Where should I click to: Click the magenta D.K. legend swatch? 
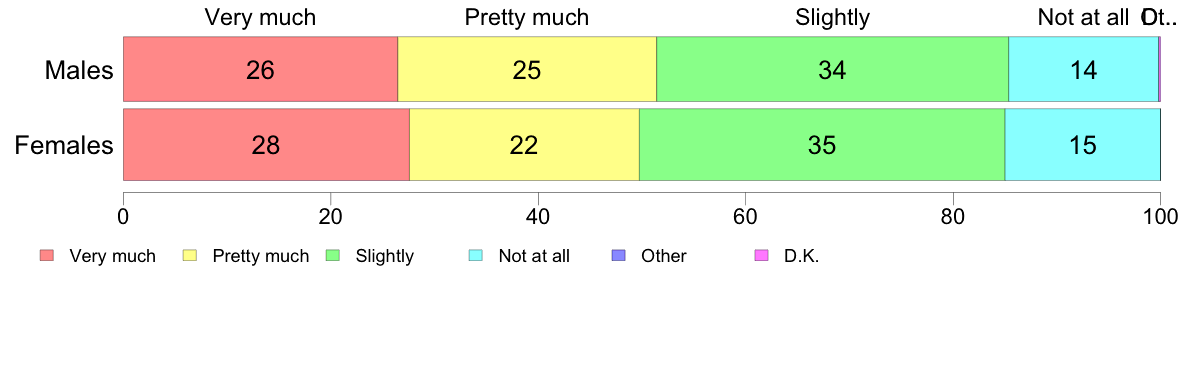tap(761, 256)
